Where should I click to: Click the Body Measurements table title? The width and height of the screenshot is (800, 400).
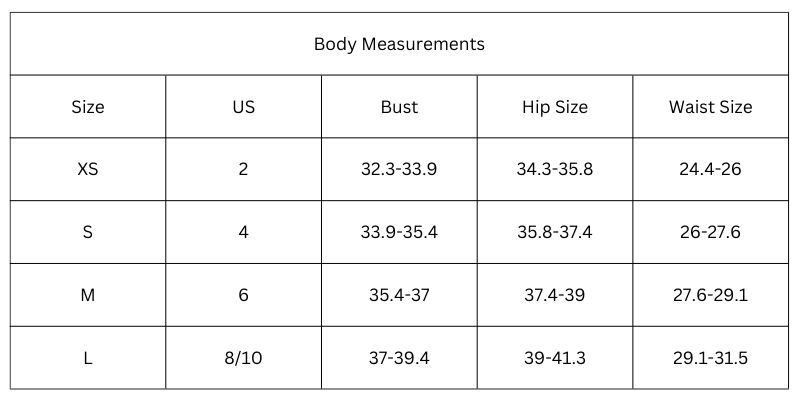[399, 44]
